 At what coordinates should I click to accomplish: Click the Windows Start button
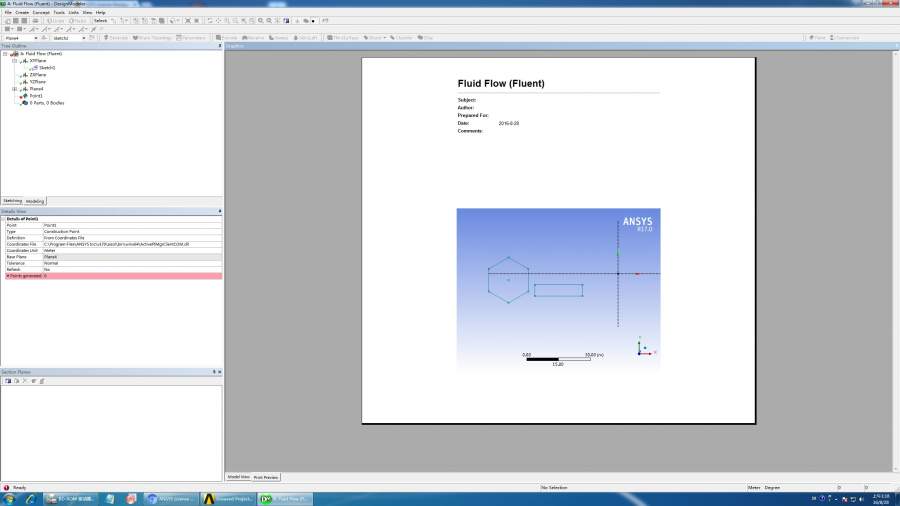9,499
